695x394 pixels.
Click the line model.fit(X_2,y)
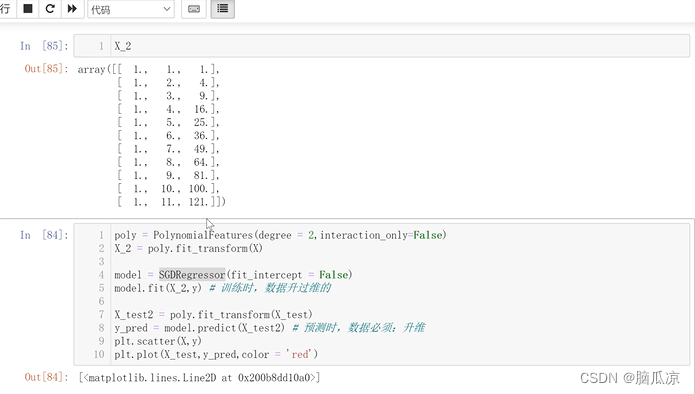157,288
